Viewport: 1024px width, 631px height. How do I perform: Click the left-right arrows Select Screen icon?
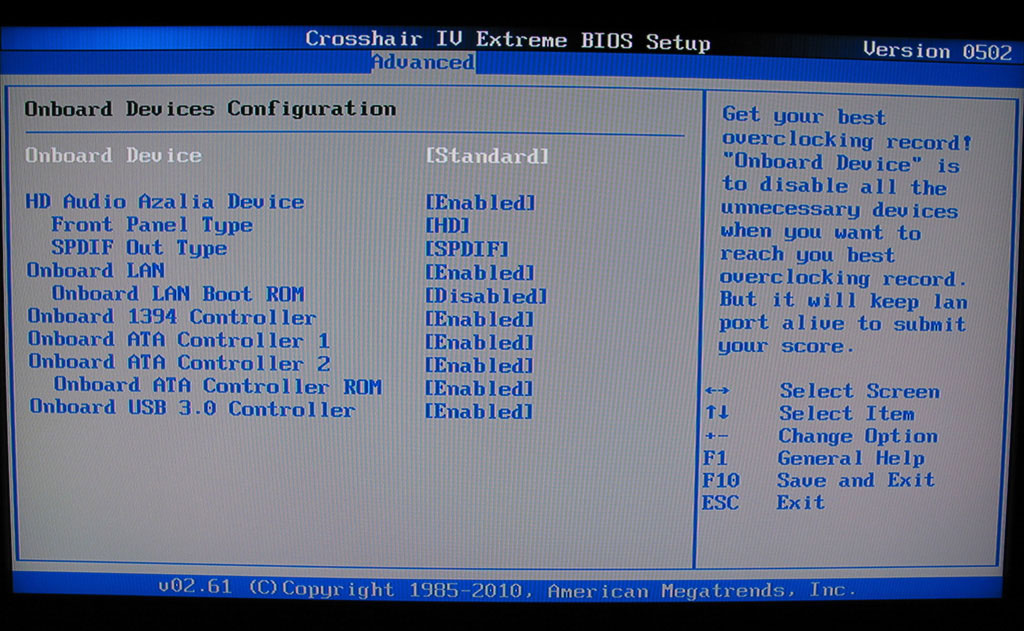[717, 391]
